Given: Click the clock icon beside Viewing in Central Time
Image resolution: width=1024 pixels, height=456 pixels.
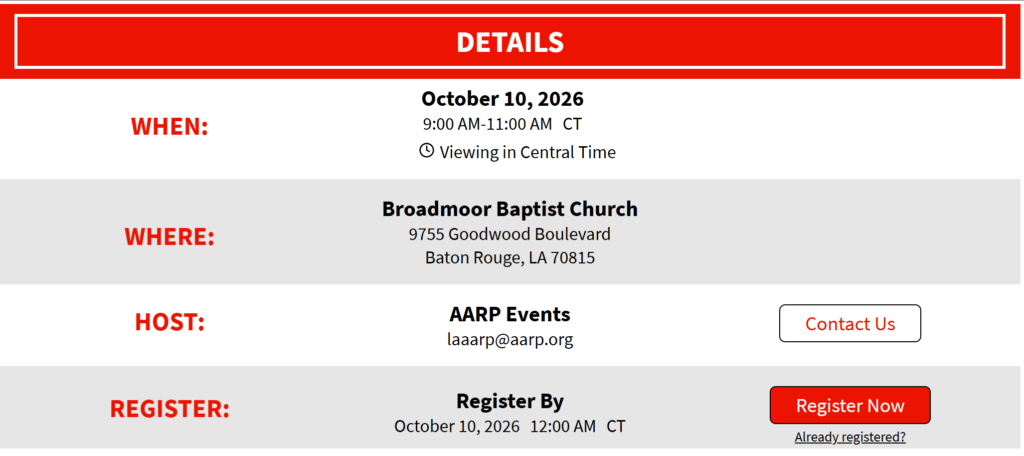Looking at the screenshot, I should (x=426, y=152).
